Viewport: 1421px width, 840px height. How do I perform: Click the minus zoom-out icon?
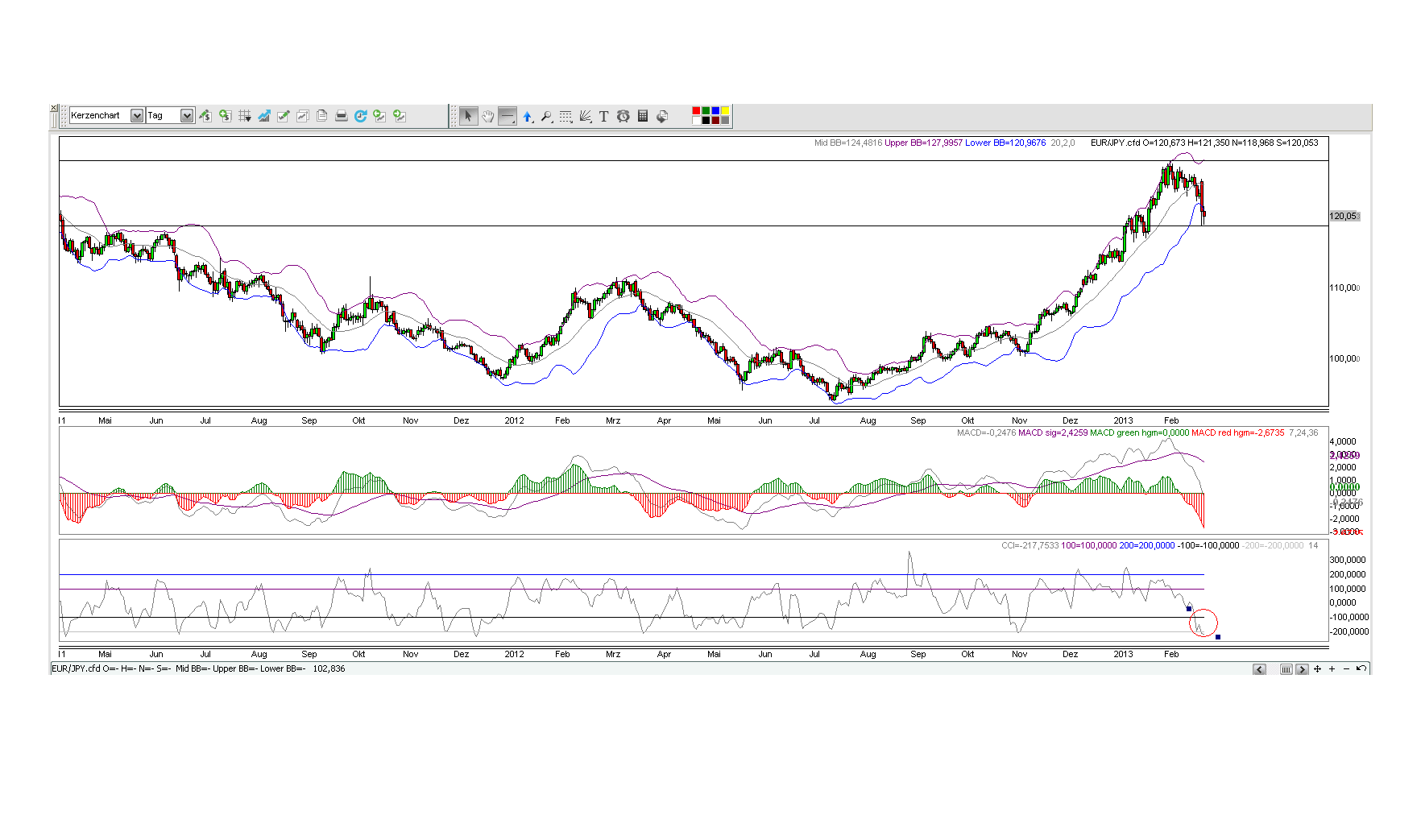point(1347,669)
